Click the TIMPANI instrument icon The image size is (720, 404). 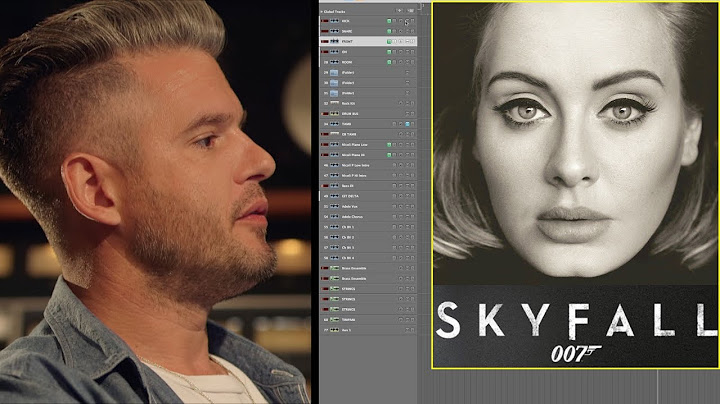point(334,320)
